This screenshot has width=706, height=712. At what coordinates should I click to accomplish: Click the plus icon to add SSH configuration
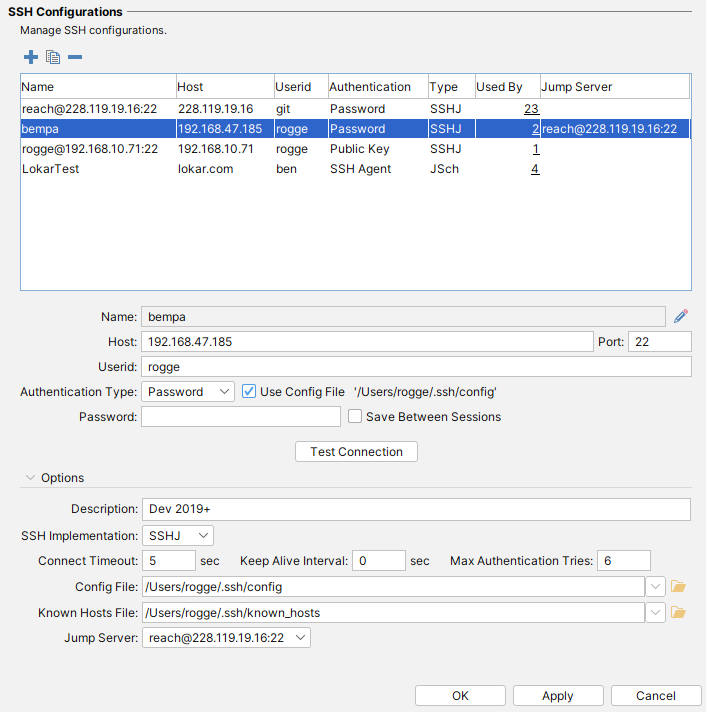click(x=30, y=58)
